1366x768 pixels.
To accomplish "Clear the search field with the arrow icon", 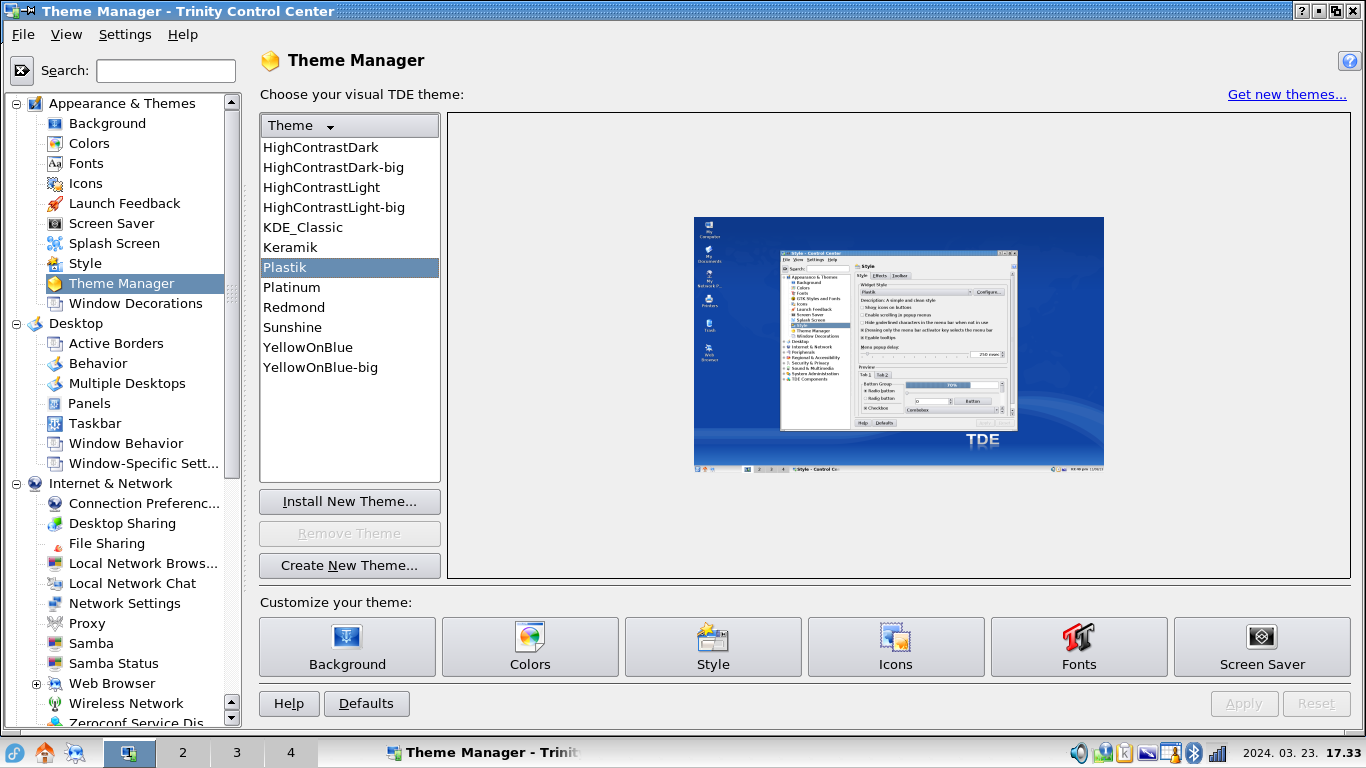I will point(22,71).
